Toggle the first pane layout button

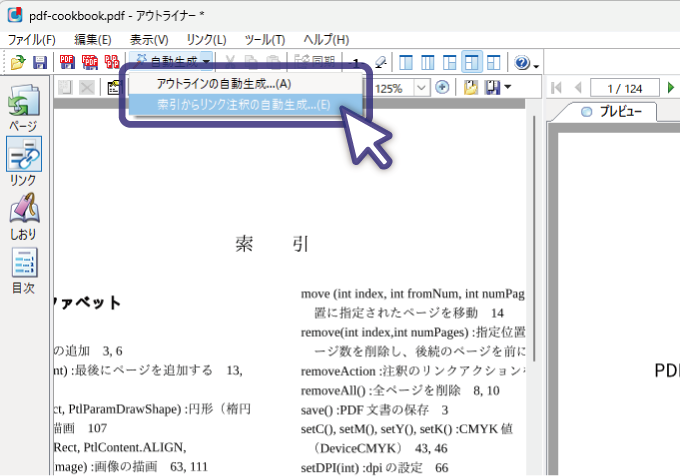[x=406, y=63]
